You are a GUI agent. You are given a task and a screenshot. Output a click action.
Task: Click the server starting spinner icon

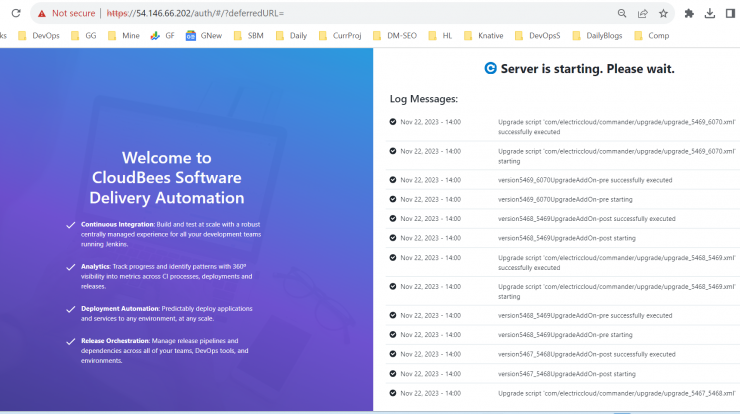[490, 68]
